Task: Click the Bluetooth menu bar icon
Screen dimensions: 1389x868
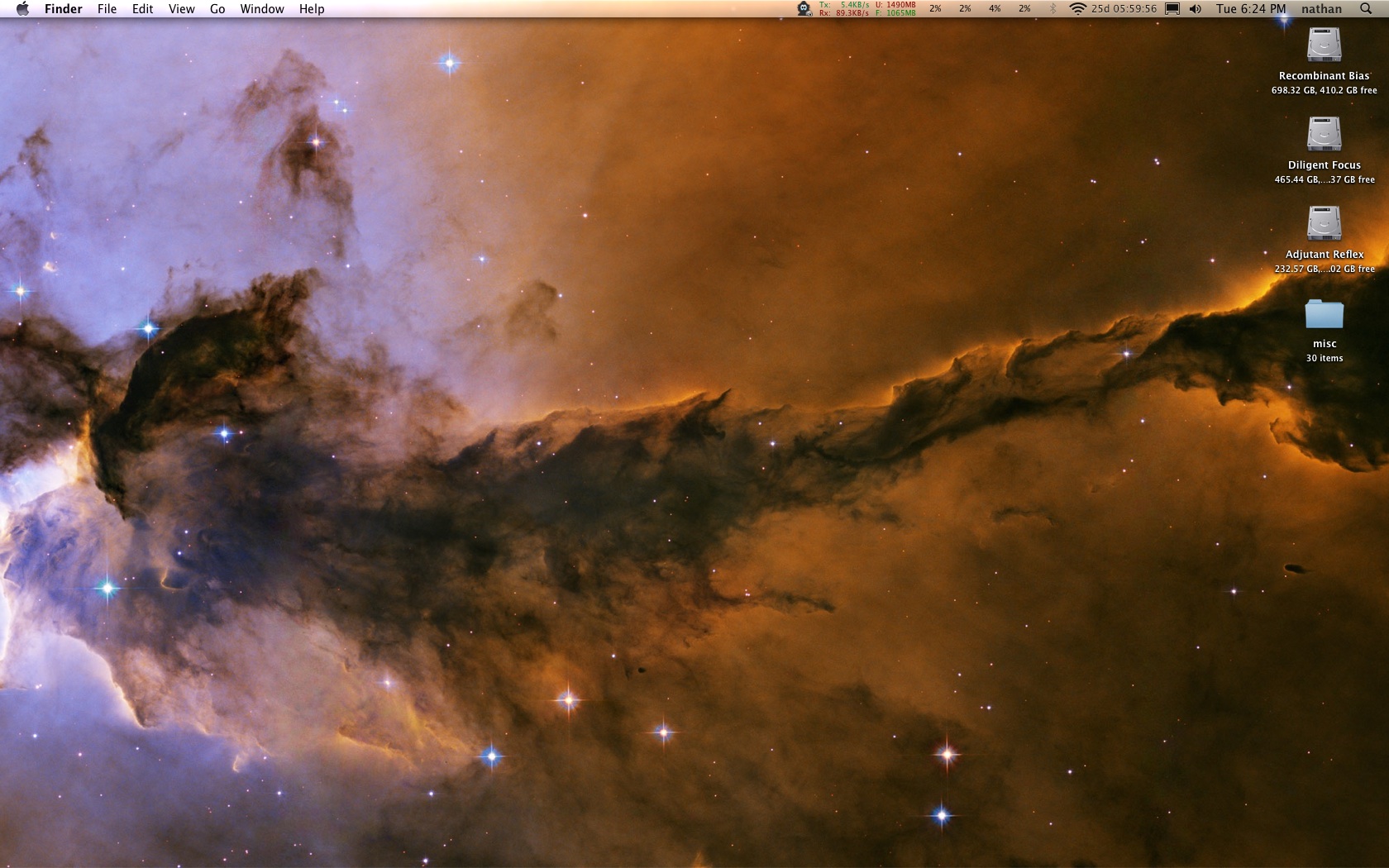Action: coord(1052,9)
